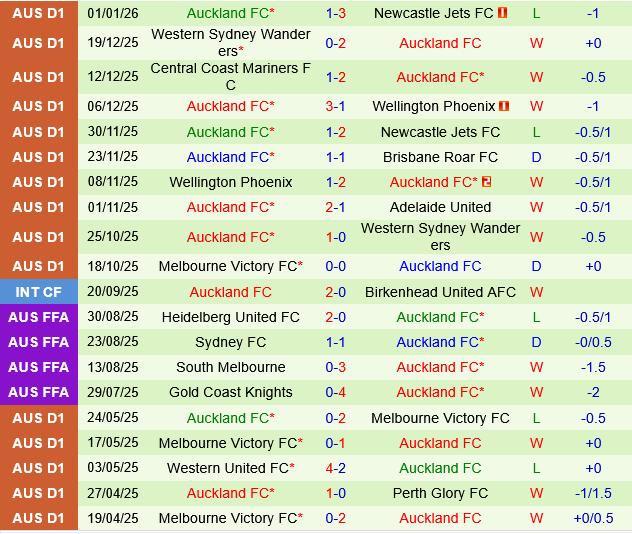Viewport: 632px width, 534px height.
Task: Click AUS FFA badge on Gold Coast Knights row
Action: point(39,392)
